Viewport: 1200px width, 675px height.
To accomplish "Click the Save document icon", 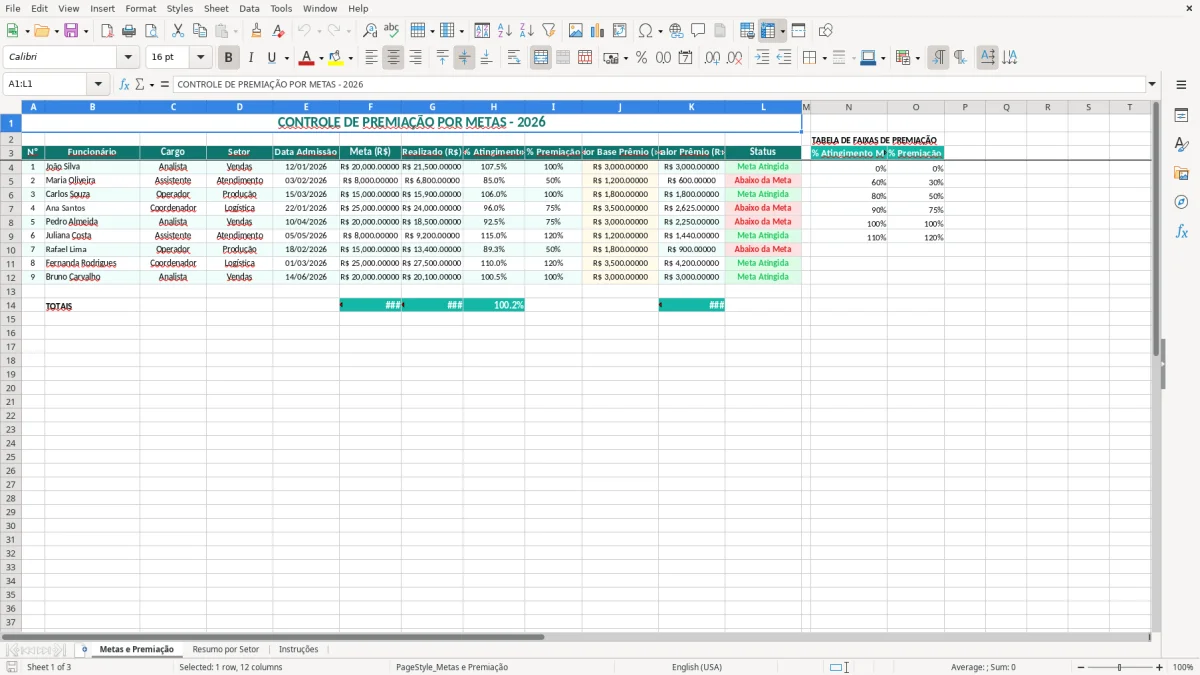I will pos(70,31).
